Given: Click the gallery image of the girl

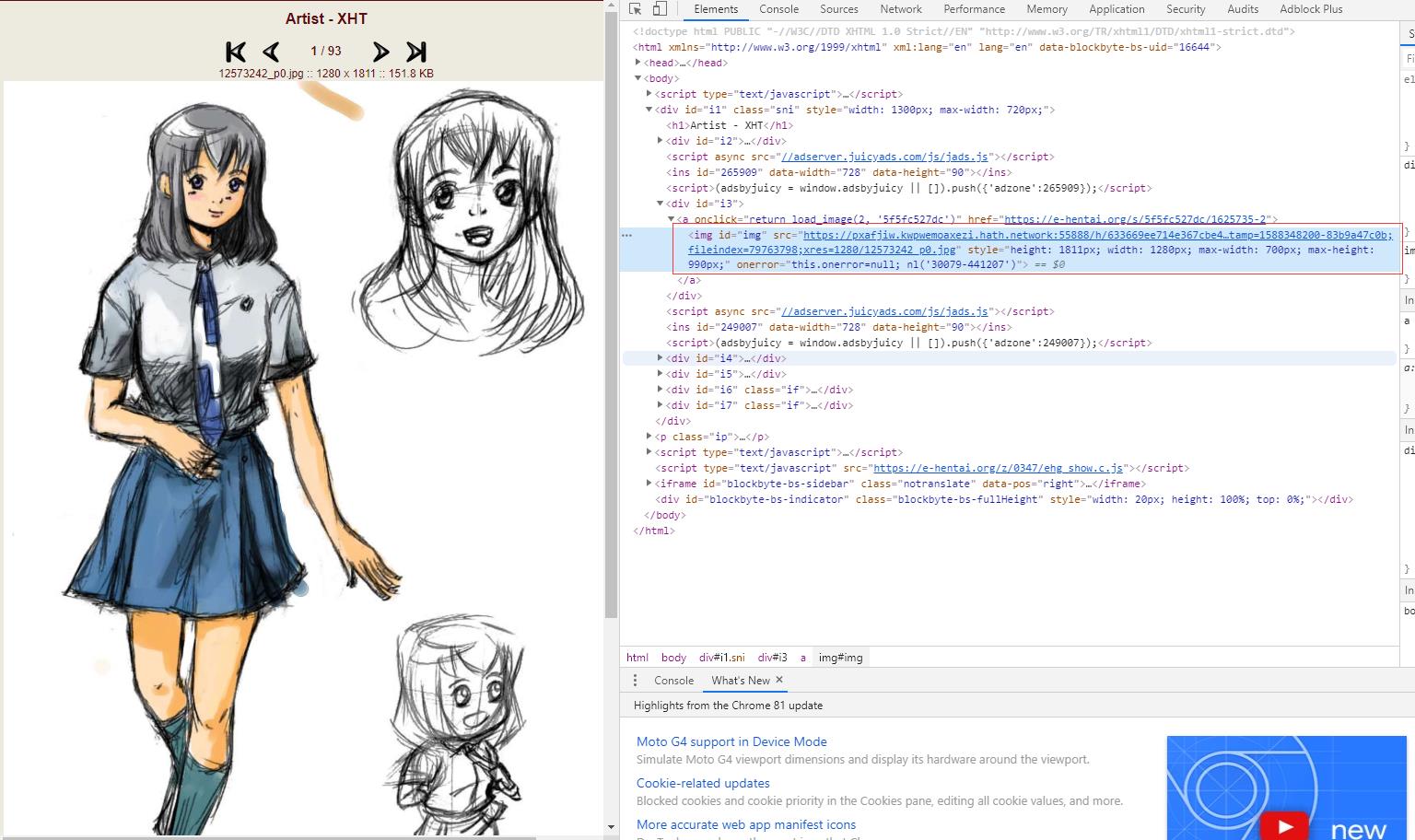Looking at the screenshot, I should pyautogui.click(x=303, y=459).
